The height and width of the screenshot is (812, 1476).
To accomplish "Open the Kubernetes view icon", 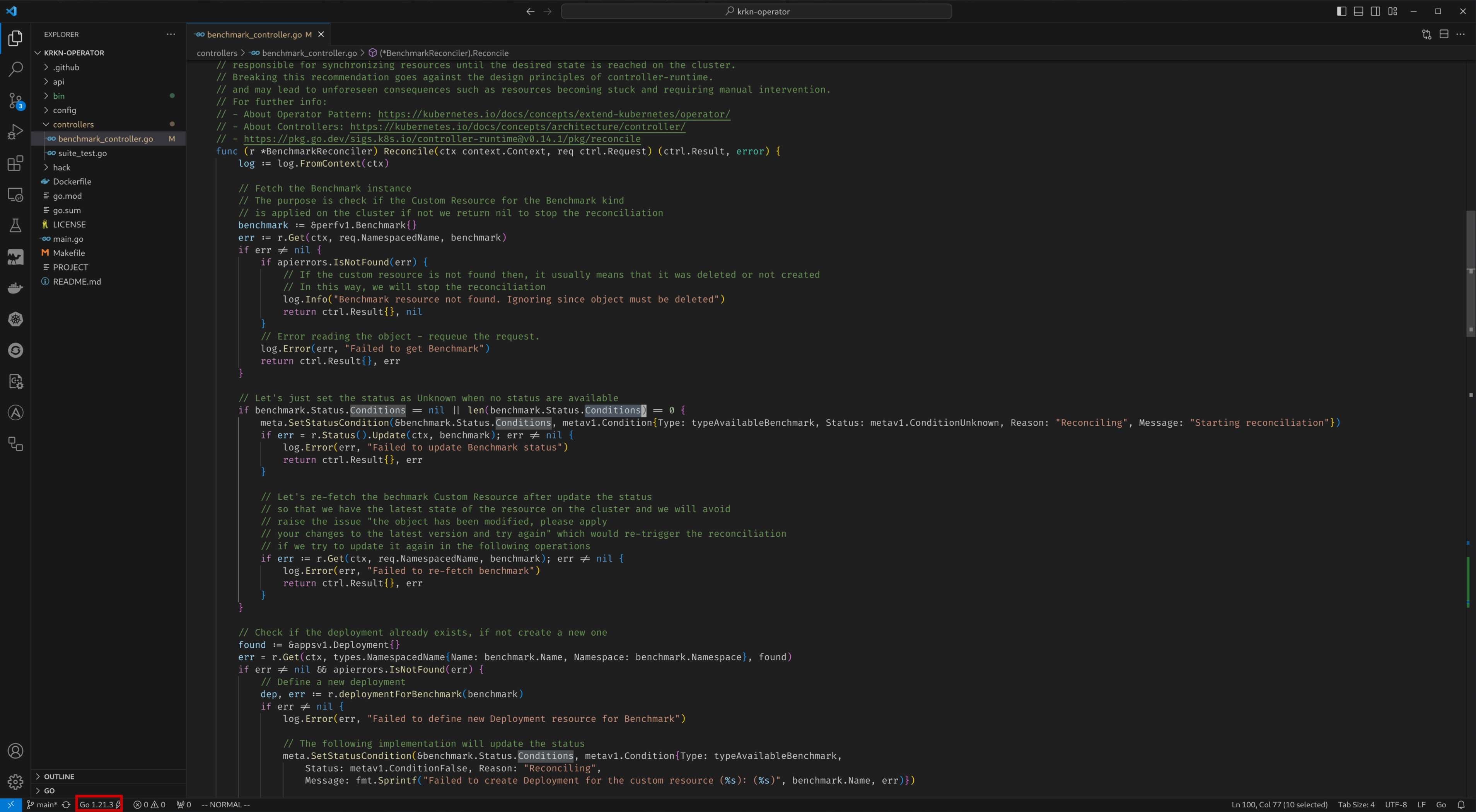I will point(15,319).
